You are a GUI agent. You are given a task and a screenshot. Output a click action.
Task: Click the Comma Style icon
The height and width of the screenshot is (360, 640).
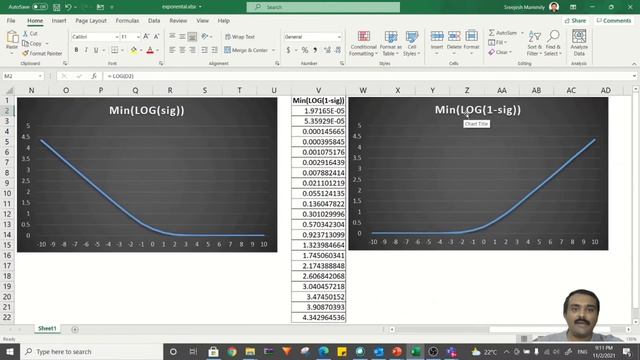315,50
